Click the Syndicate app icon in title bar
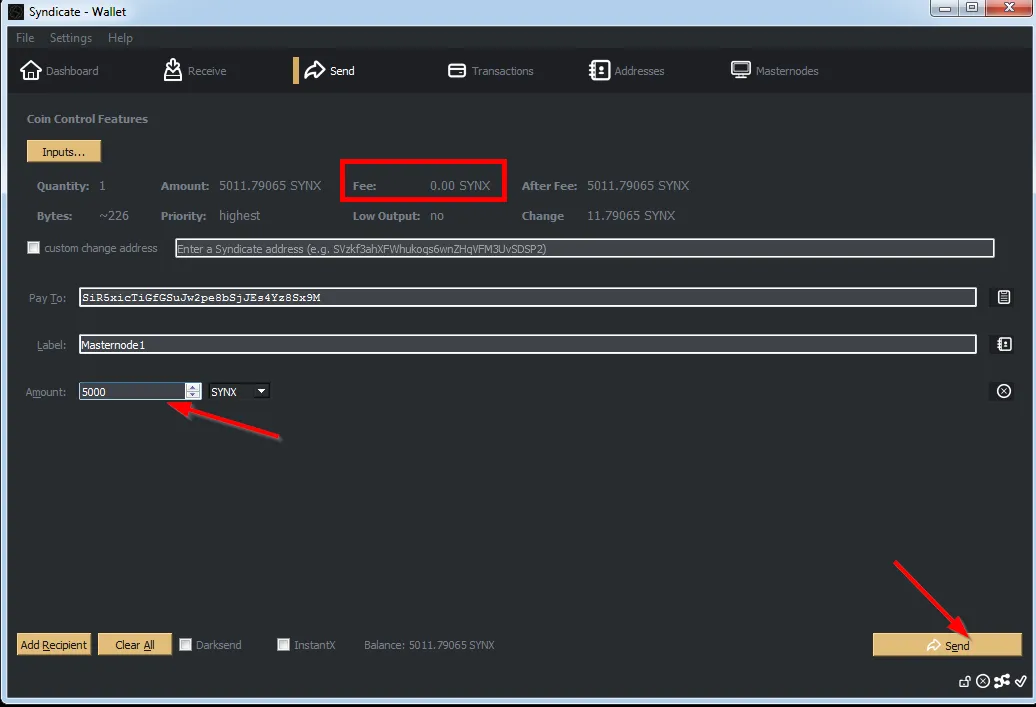 pyautogui.click(x=16, y=11)
